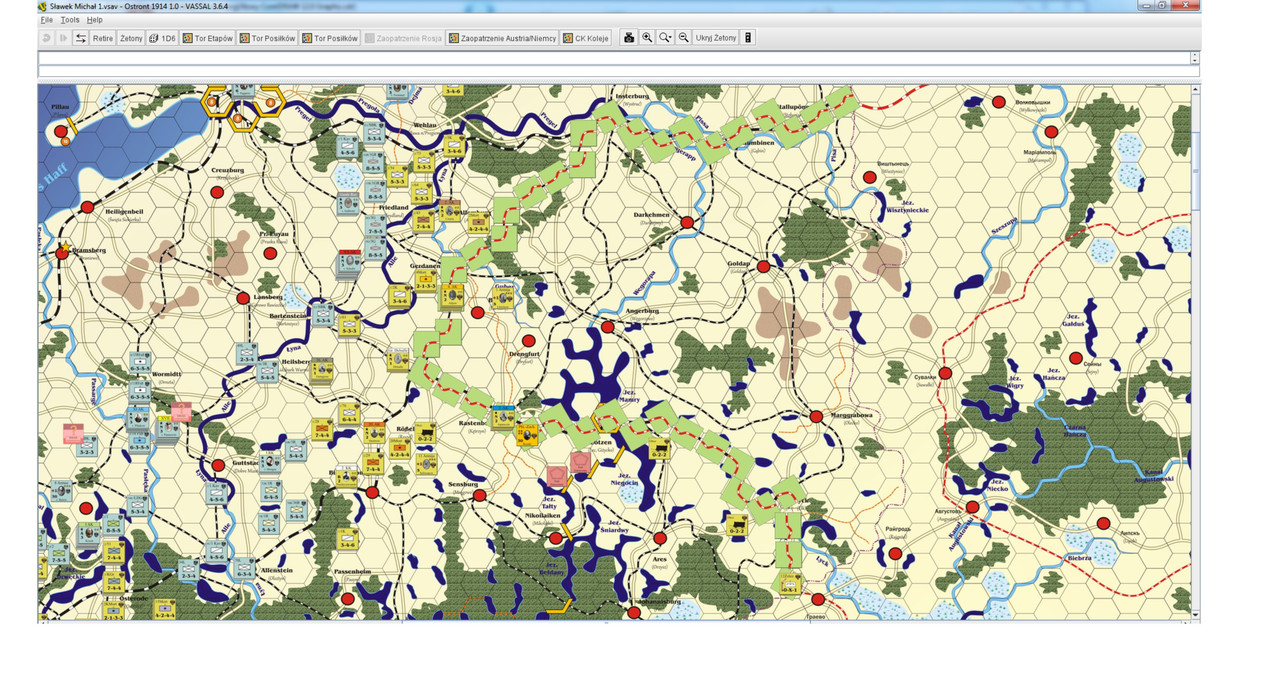Click the red town marker at Goldap
Screen dimensions: 1280x693
click(763, 266)
